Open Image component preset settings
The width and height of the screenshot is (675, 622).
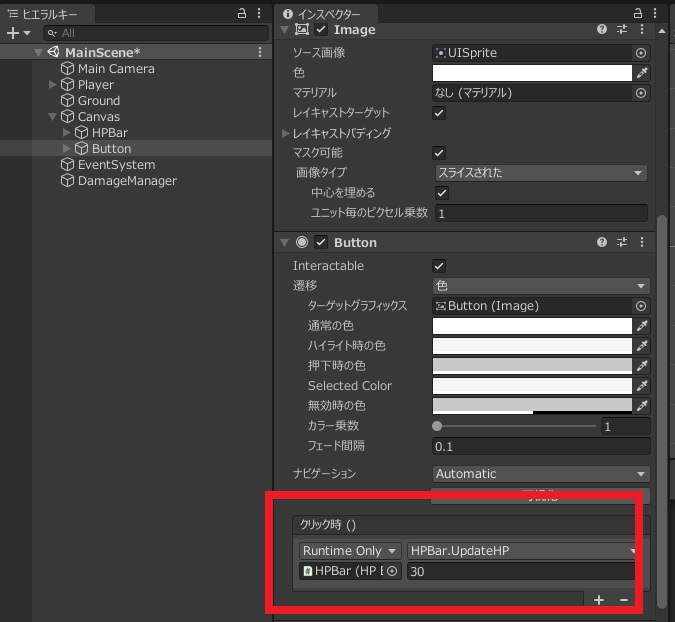(622, 29)
